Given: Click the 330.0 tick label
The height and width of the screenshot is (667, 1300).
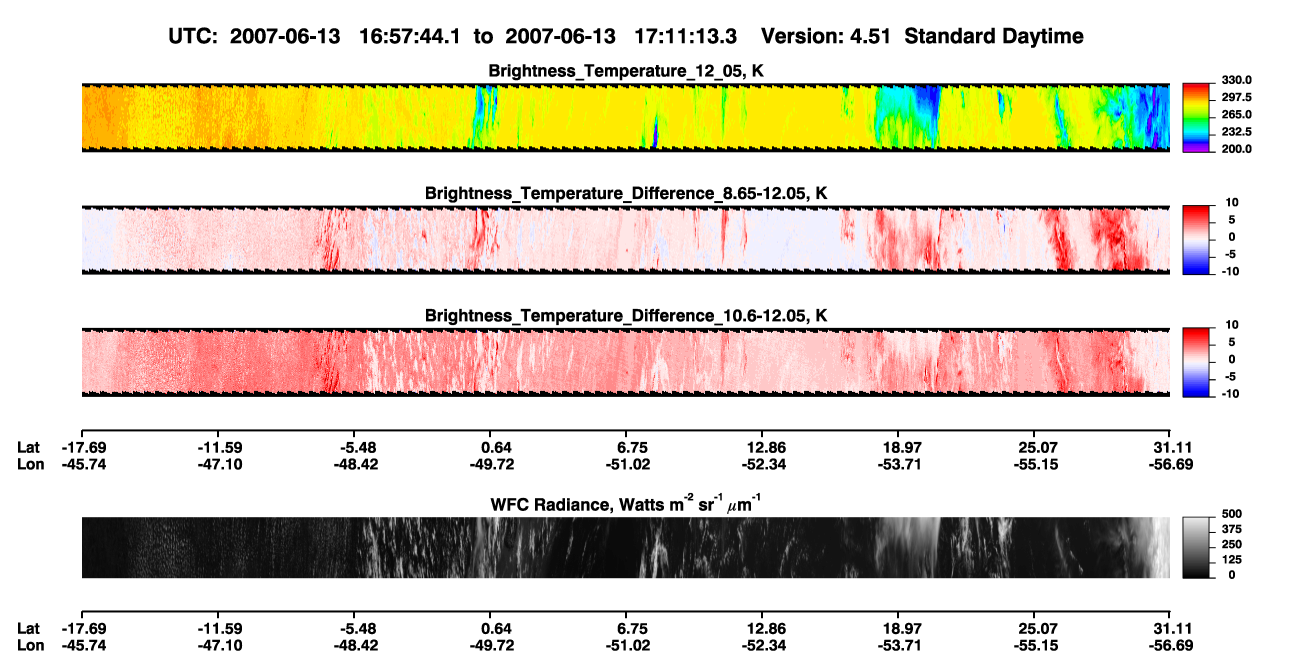Looking at the screenshot, I should click(x=1237, y=80).
